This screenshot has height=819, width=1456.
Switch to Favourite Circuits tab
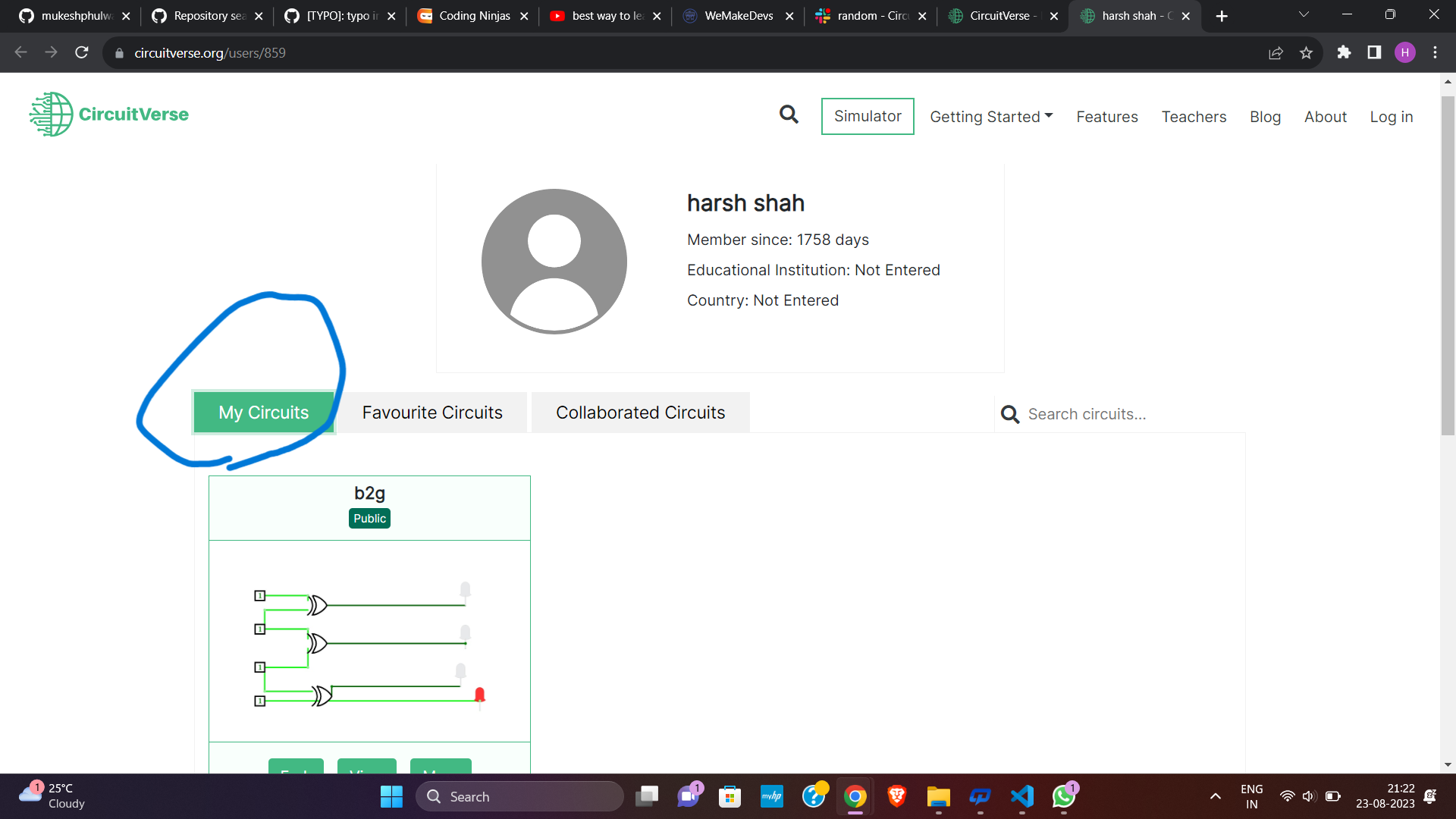(x=432, y=413)
